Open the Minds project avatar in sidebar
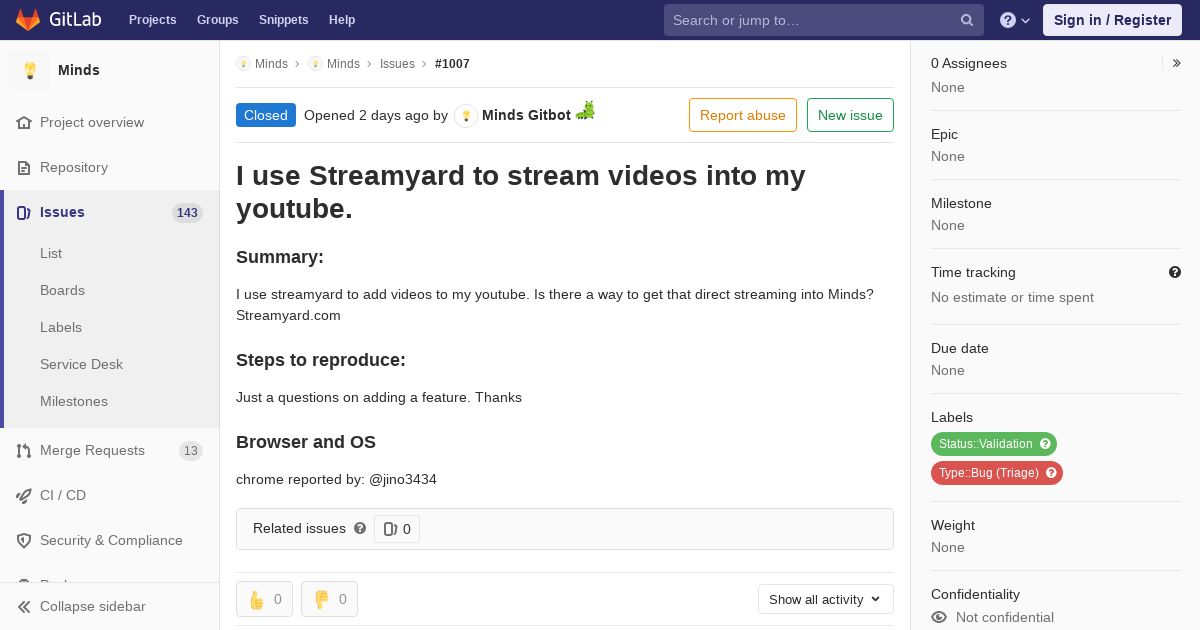Image resolution: width=1200 pixels, height=630 pixels. coord(30,70)
